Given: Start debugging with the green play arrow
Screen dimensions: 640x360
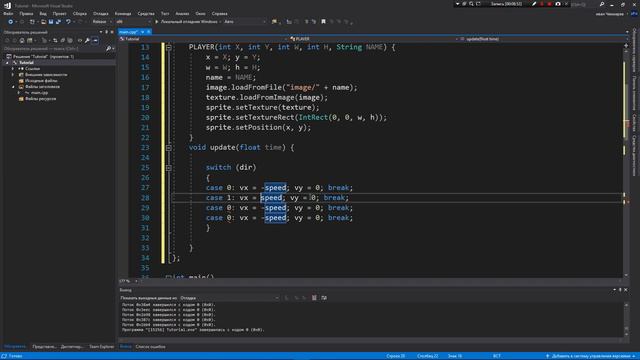Looking at the screenshot, I should pos(156,22).
